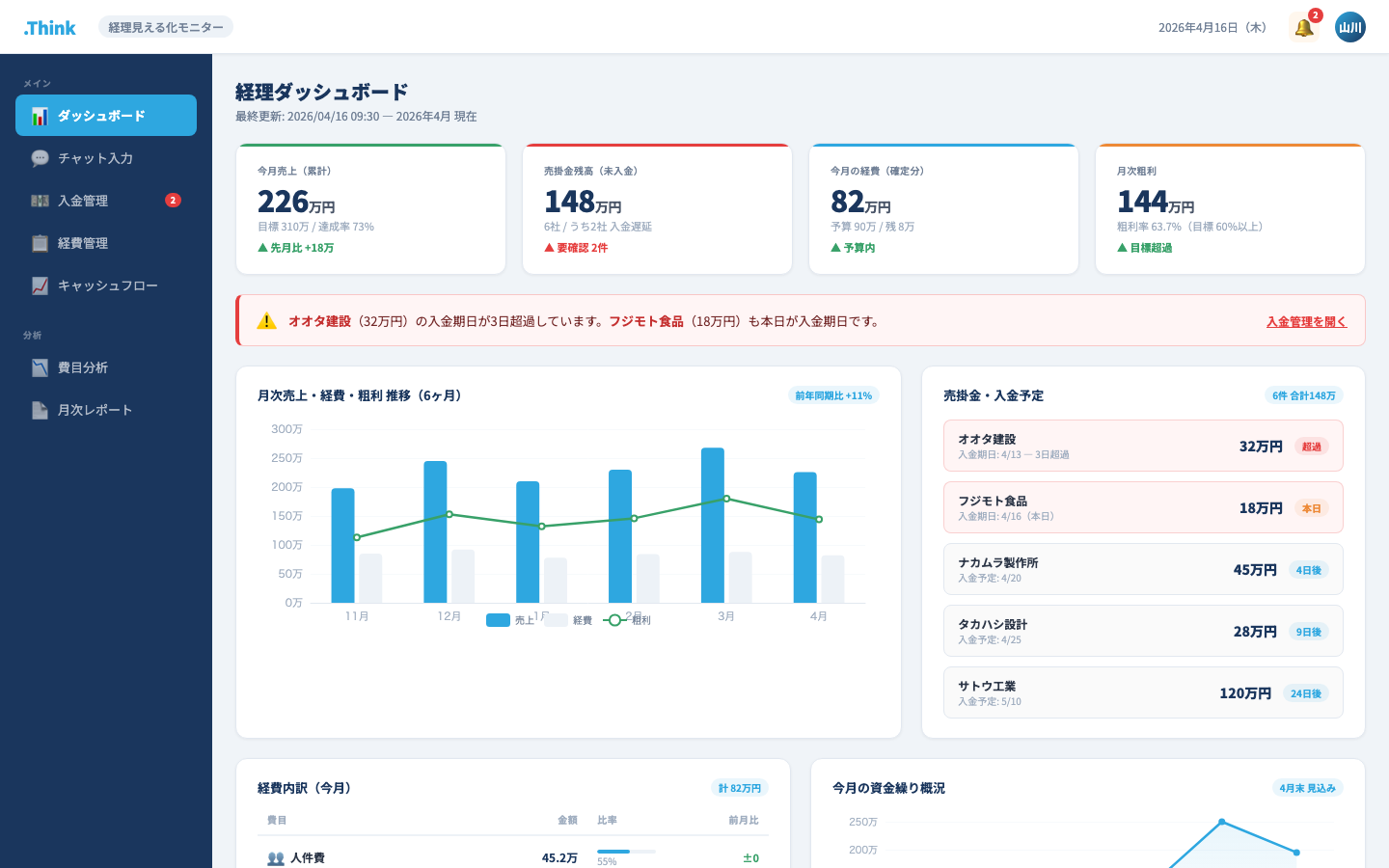Viewport: 1389px width, 868px height.
Task: Open 月次レポート in the sidebar
Action: (x=106, y=410)
